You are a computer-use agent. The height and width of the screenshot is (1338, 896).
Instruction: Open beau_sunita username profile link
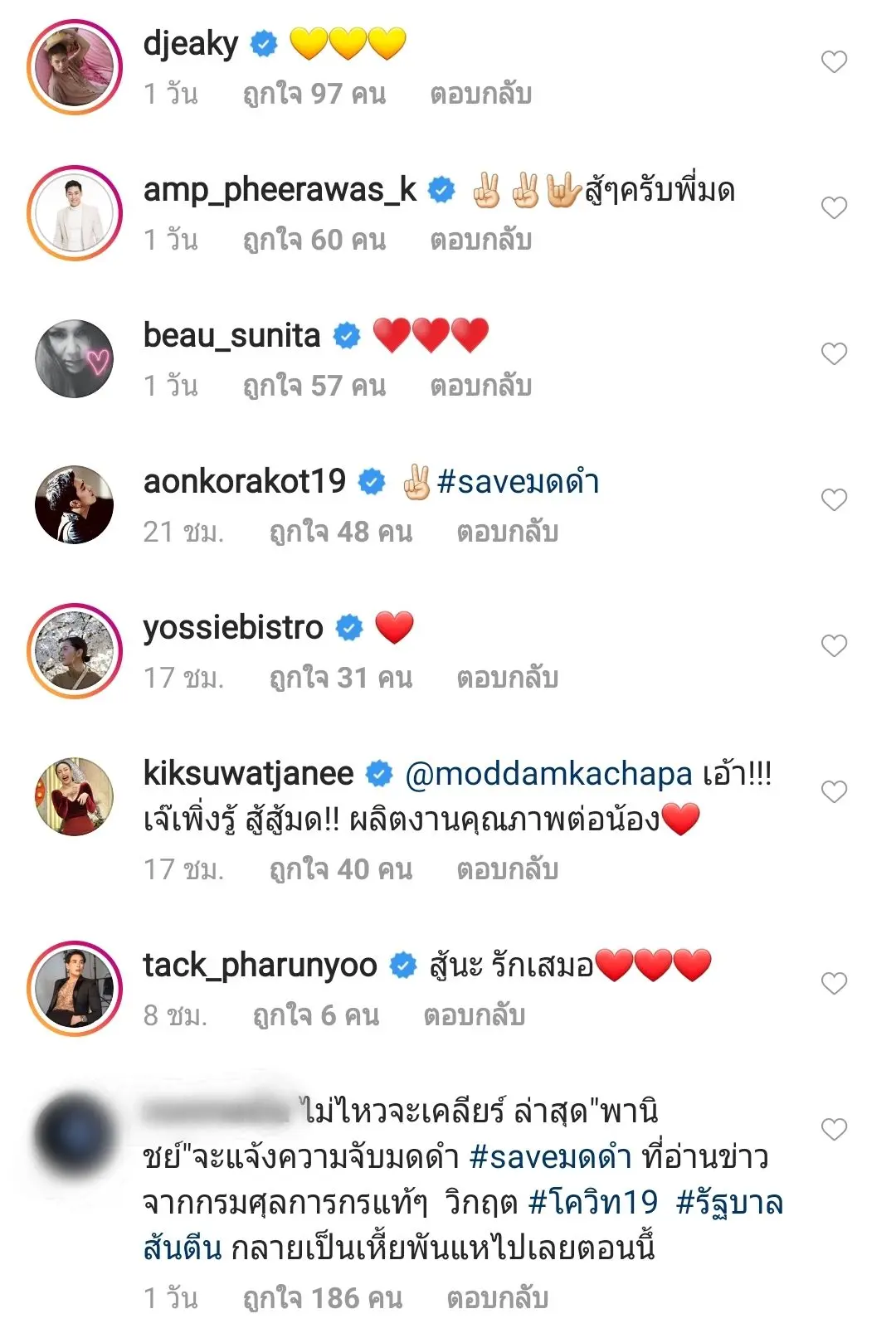pyautogui.click(x=231, y=336)
